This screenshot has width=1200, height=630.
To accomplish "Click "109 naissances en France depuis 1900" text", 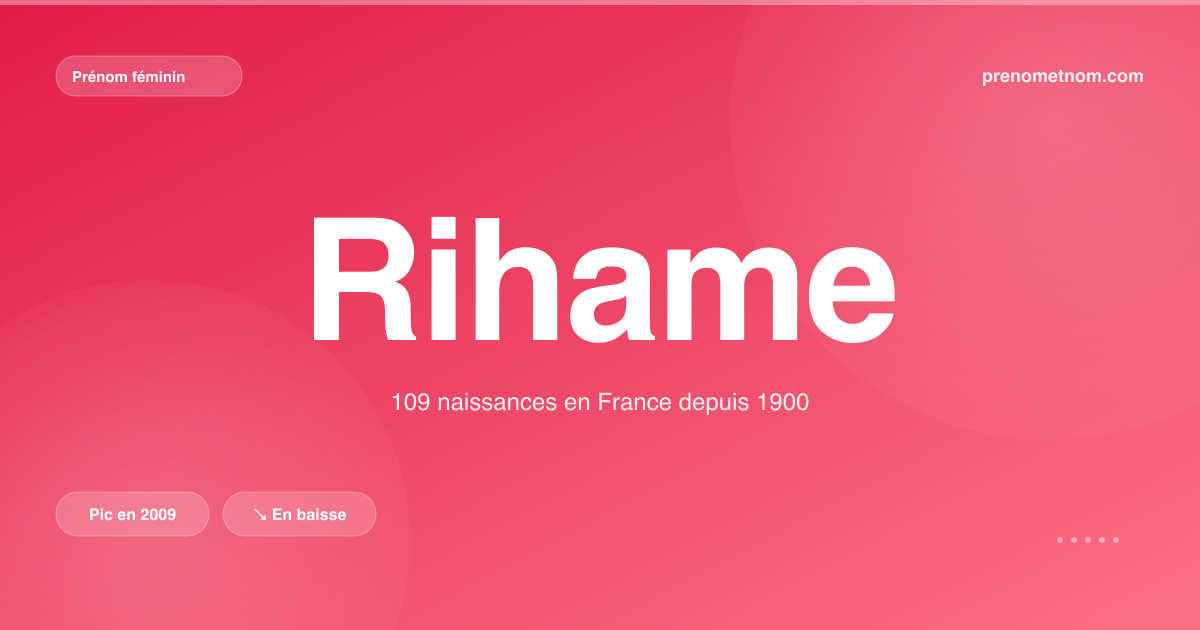I will pos(600,403).
